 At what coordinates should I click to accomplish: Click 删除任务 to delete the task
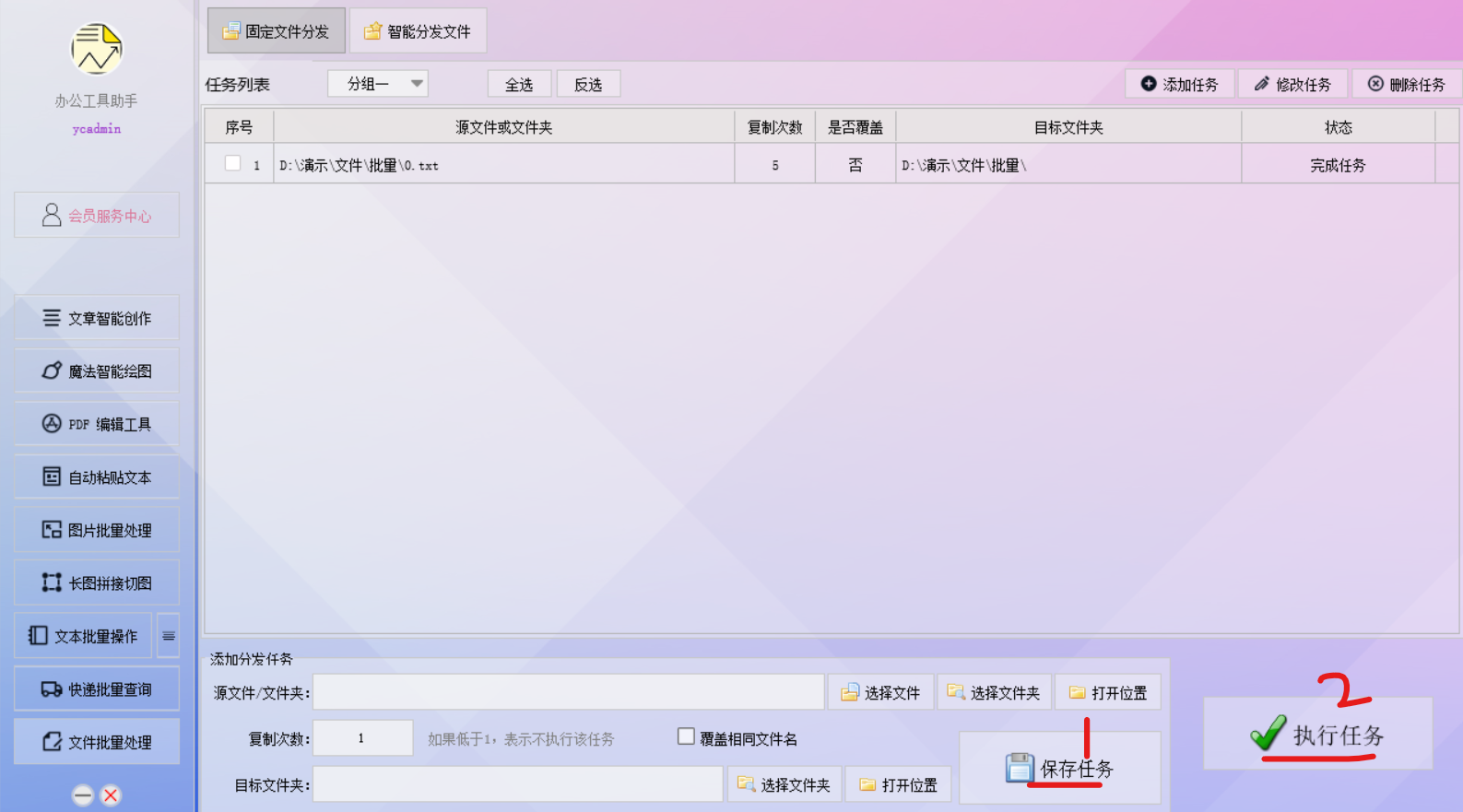1407,84
